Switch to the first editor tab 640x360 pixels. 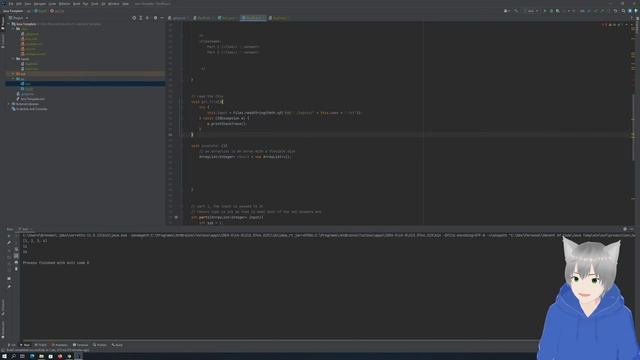pos(178,18)
